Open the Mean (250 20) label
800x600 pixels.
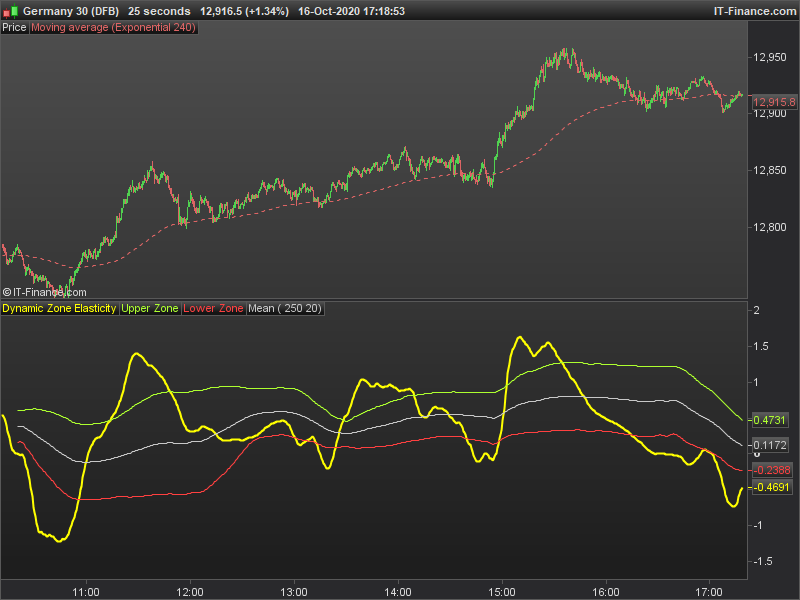tap(285, 308)
